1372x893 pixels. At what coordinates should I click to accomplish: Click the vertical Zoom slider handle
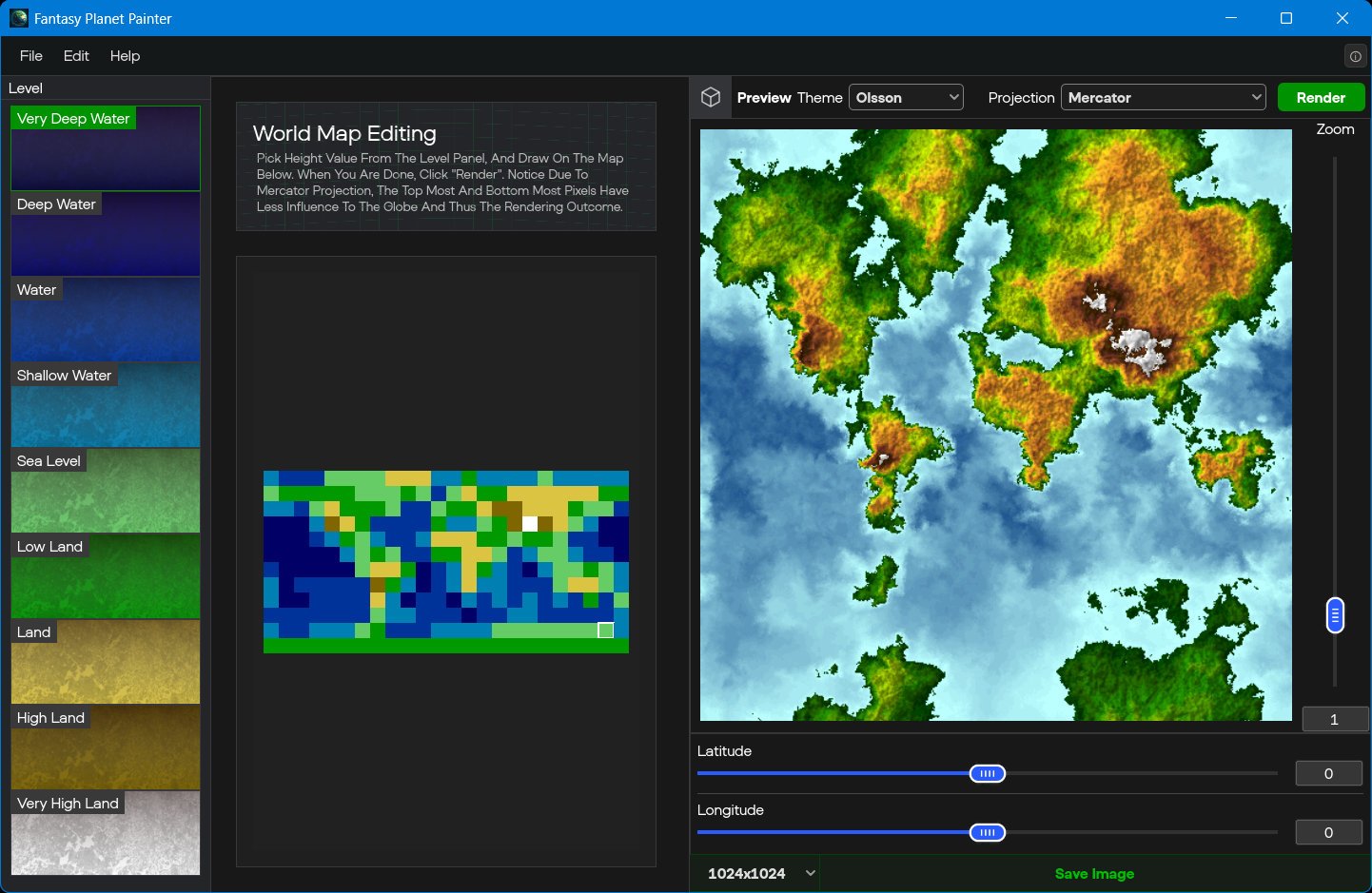click(1335, 615)
